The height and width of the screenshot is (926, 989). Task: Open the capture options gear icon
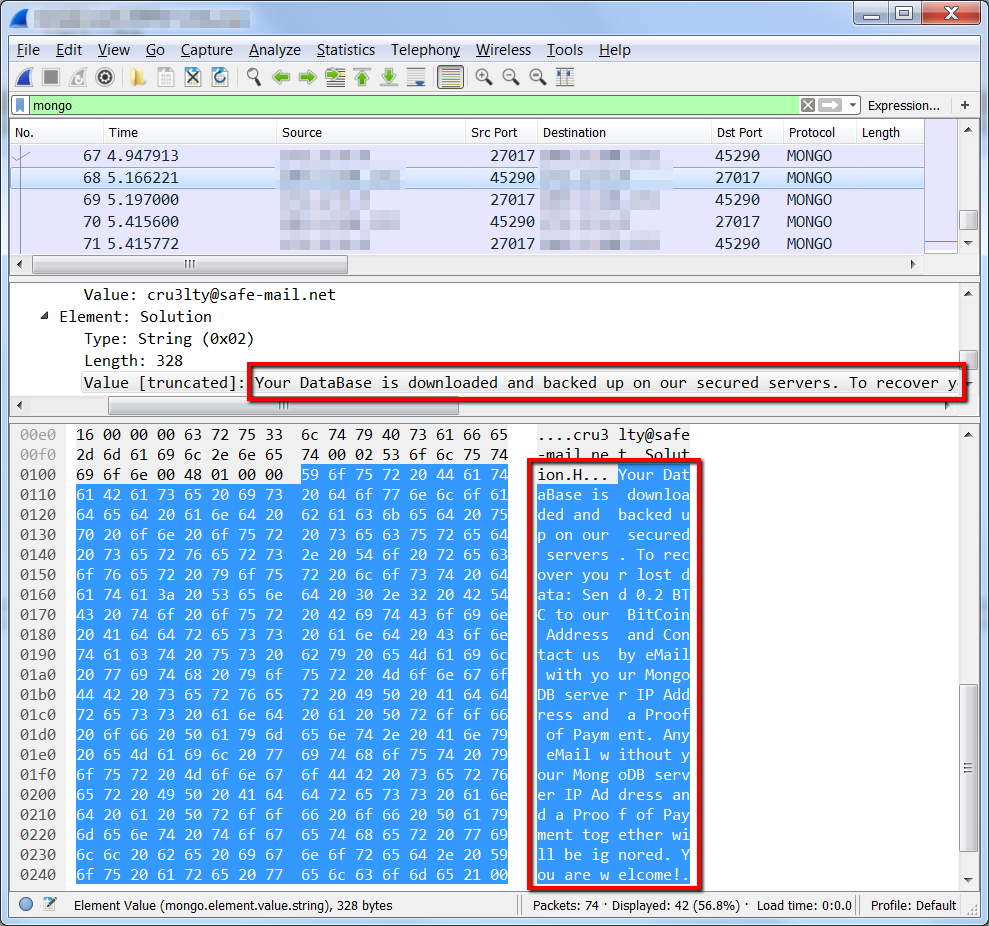[105, 78]
